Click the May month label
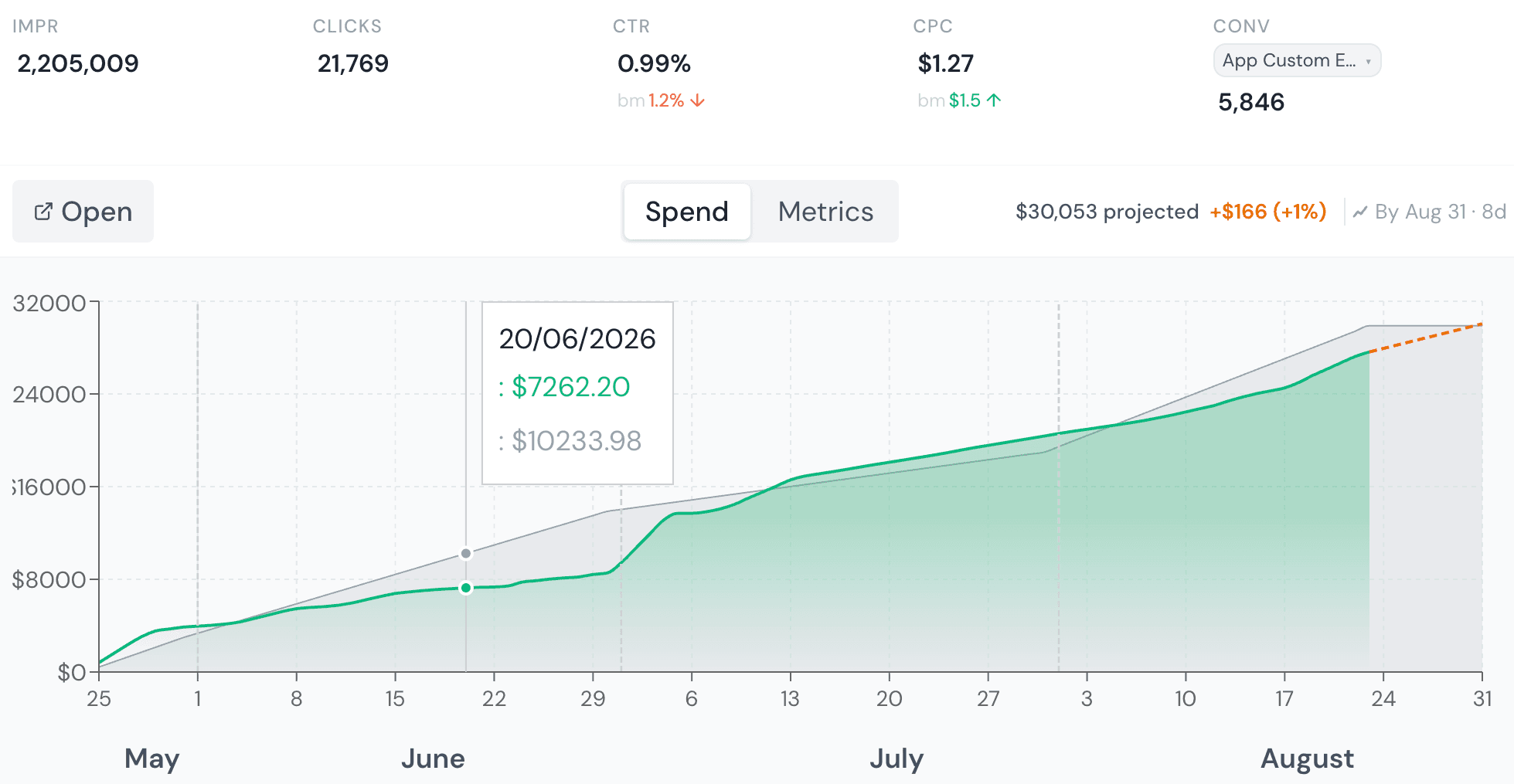Screen dimensions: 1514x784 (152, 759)
